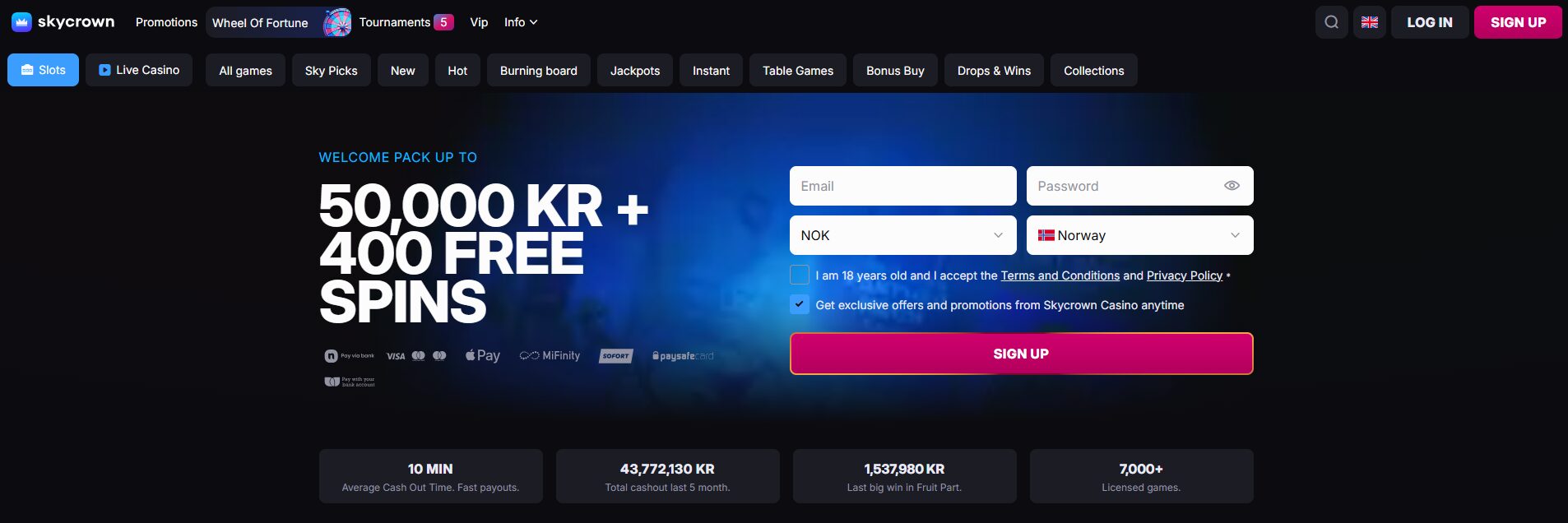Open the Terms and Conditions link
The height and width of the screenshot is (523, 1568).
tap(1060, 275)
